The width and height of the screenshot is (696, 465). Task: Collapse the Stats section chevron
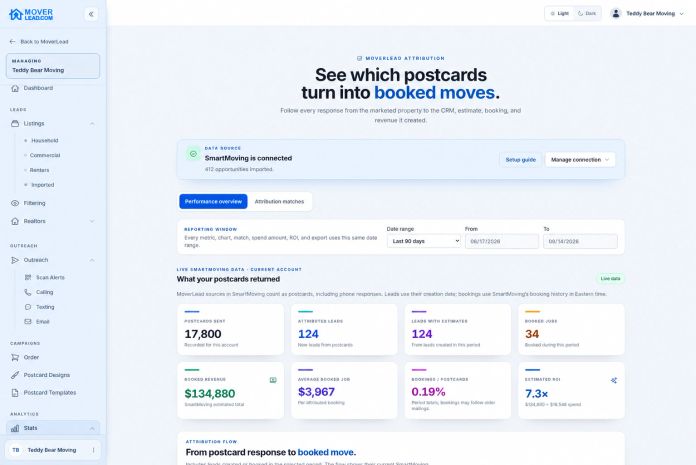pos(92,428)
